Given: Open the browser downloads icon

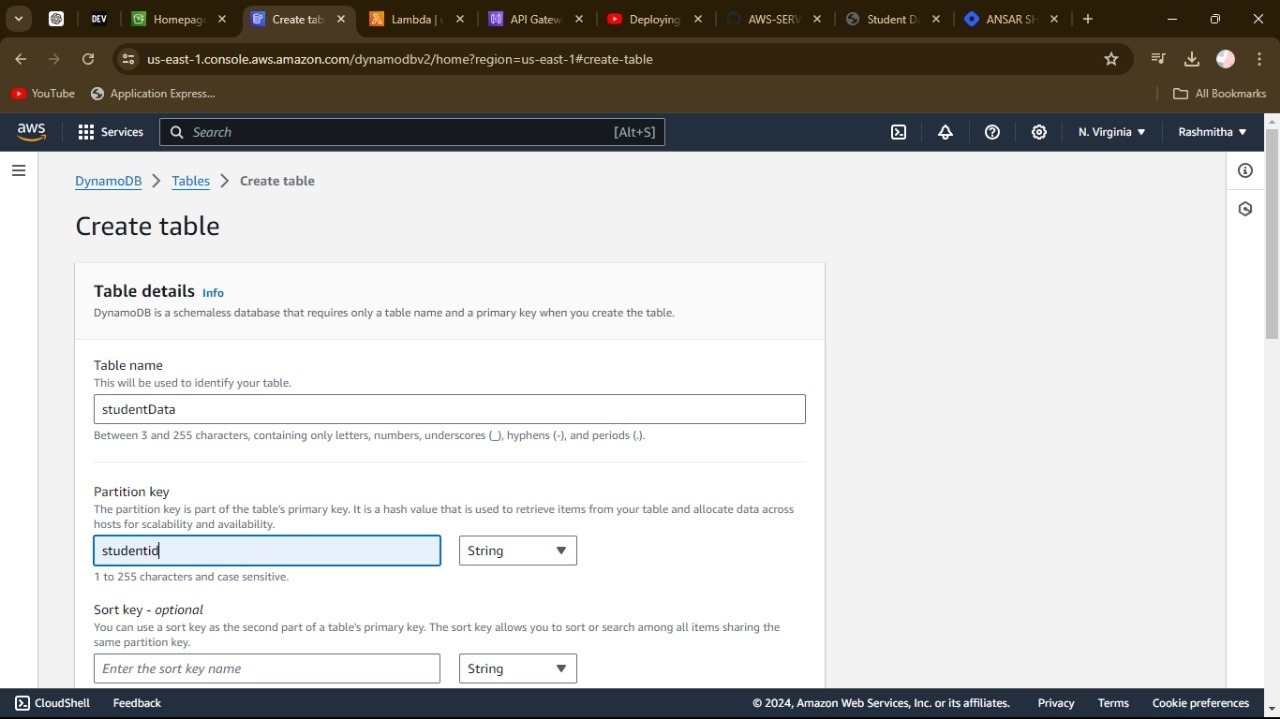Looking at the screenshot, I should click(x=1191, y=59).
